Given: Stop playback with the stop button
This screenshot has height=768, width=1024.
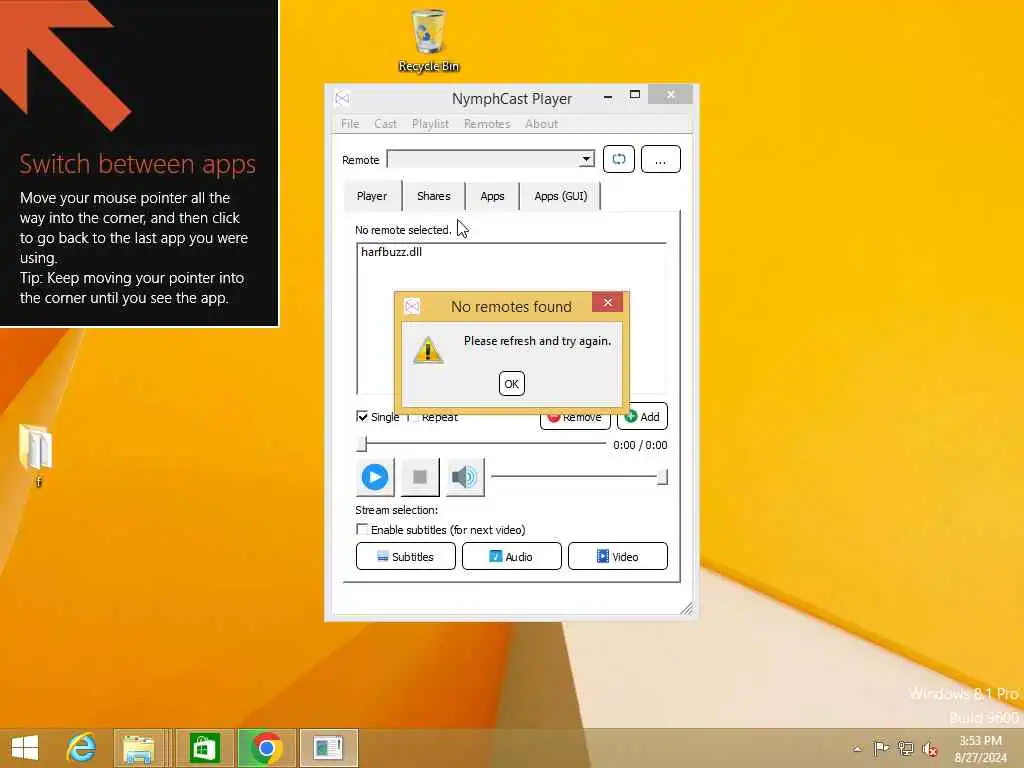Looking at the screenshot, I should 420,477.
